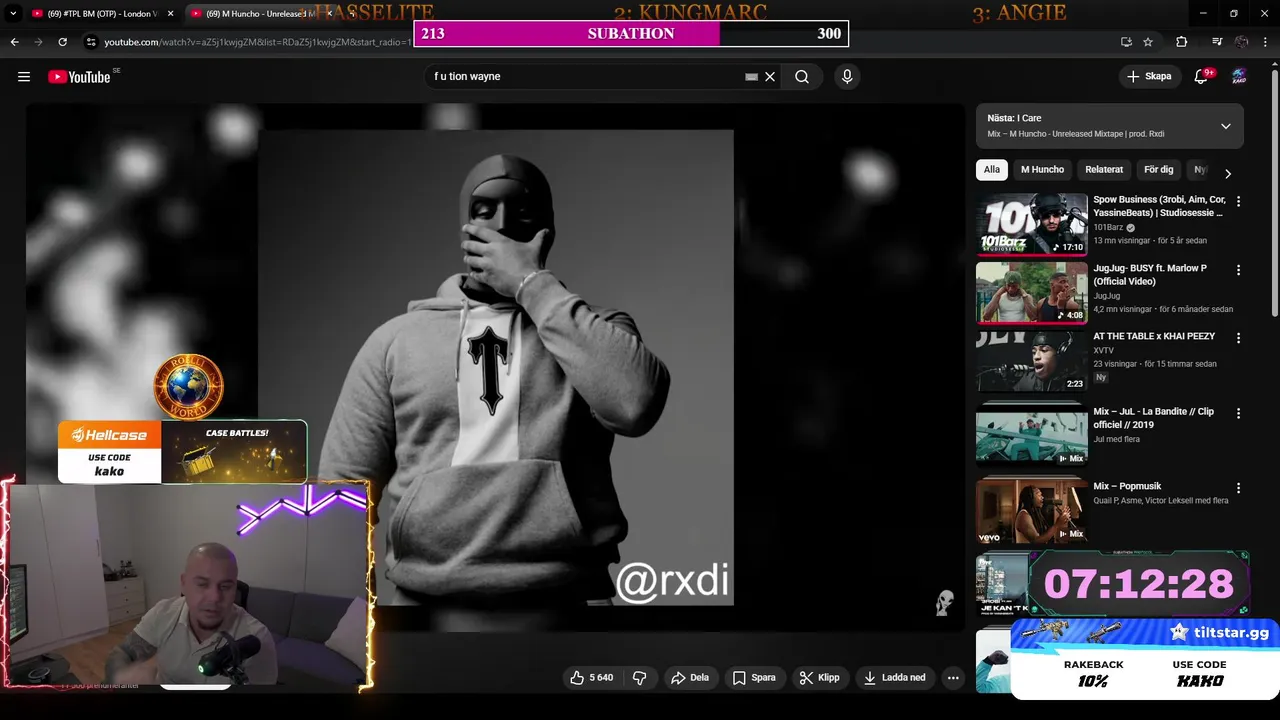Select the Alla filter chip

tap(991, 170)
